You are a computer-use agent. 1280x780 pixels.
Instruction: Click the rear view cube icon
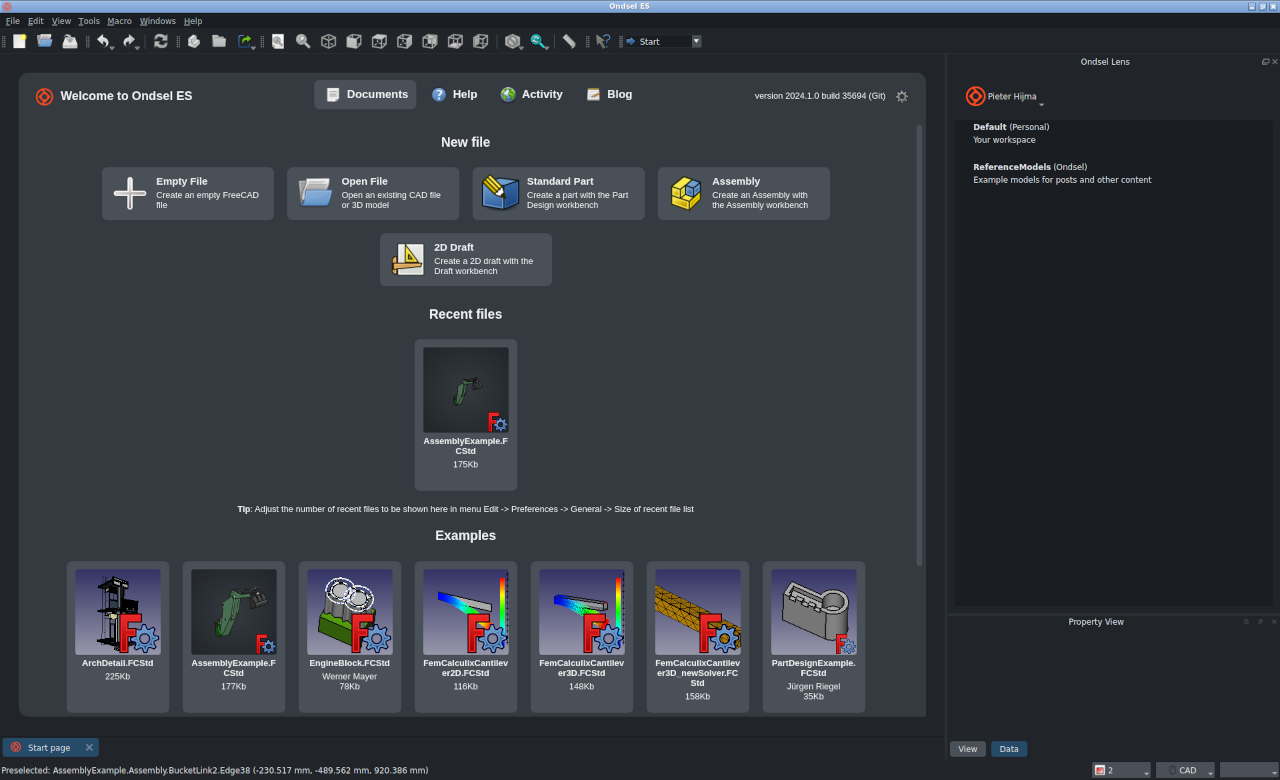430,41
